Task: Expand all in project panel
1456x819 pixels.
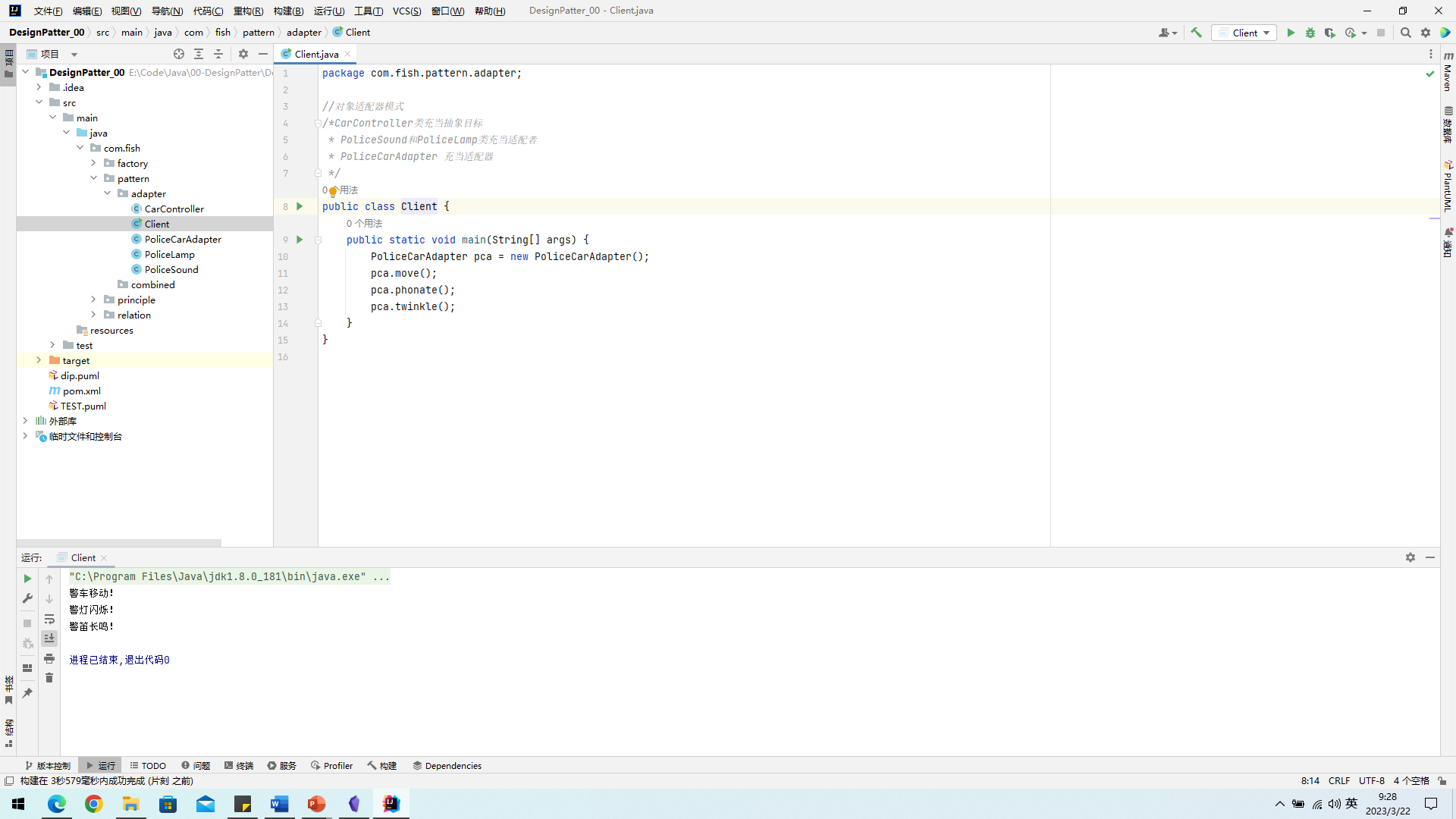Action: [x=199, y=54]
